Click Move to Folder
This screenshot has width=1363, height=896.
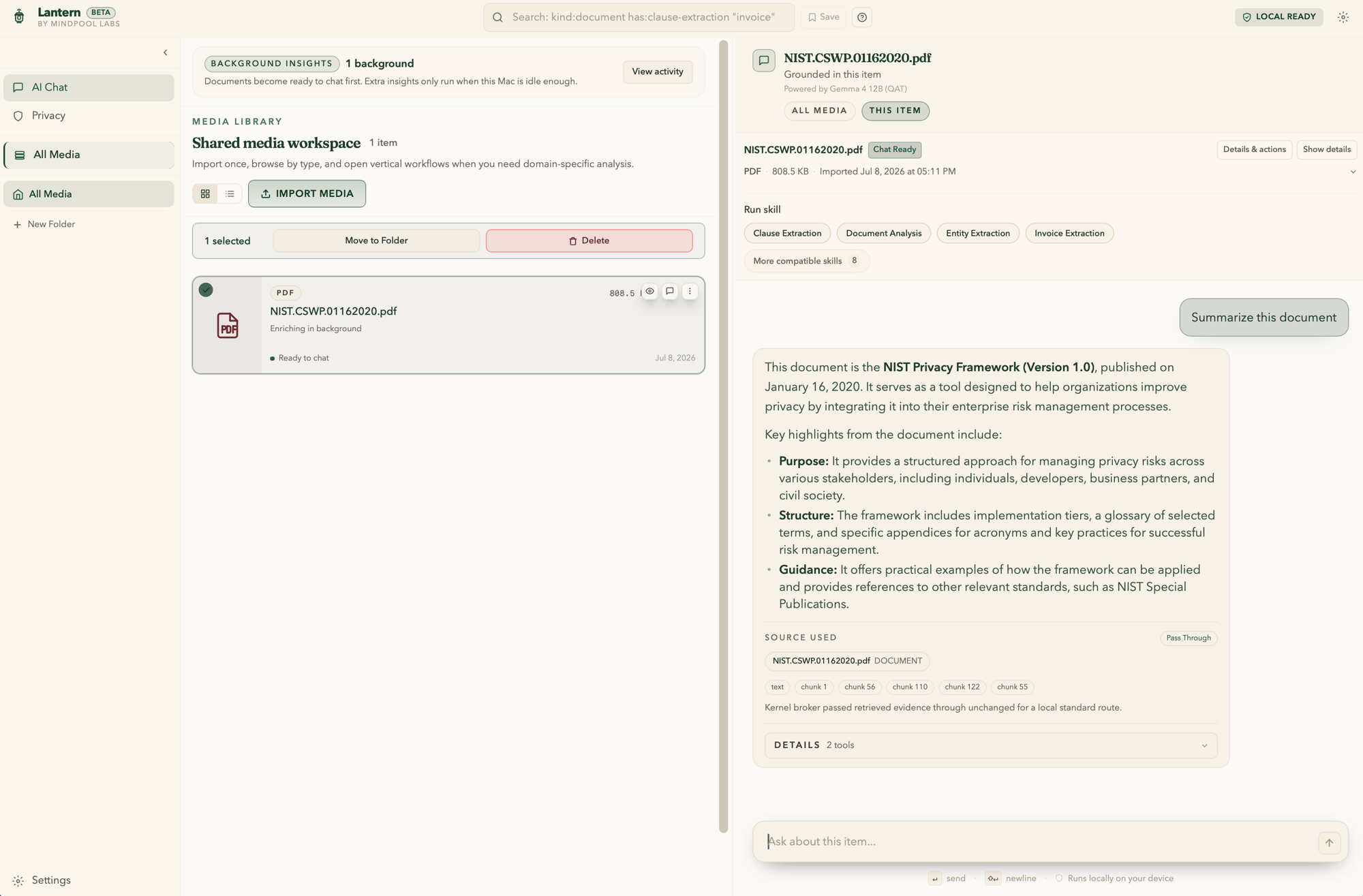pyautogui.click(x=376, y=241)
